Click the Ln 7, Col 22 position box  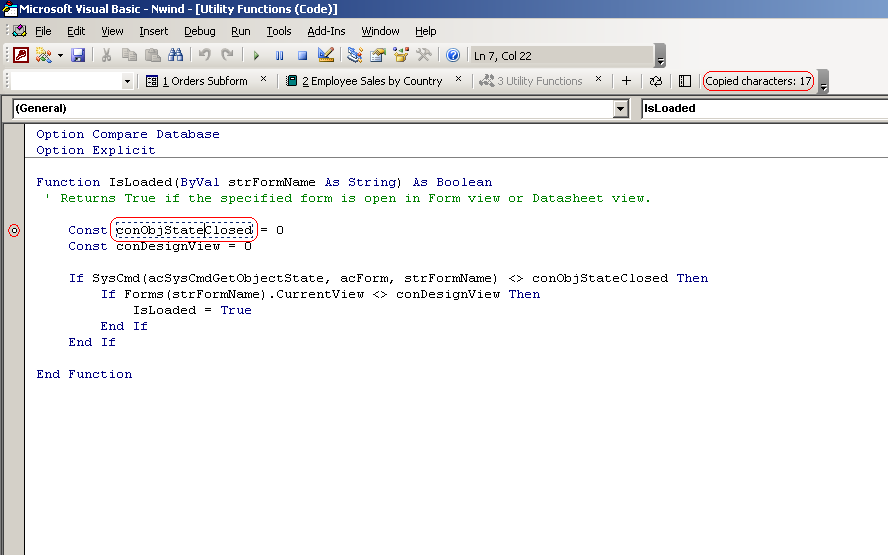[x=562, y=56]
